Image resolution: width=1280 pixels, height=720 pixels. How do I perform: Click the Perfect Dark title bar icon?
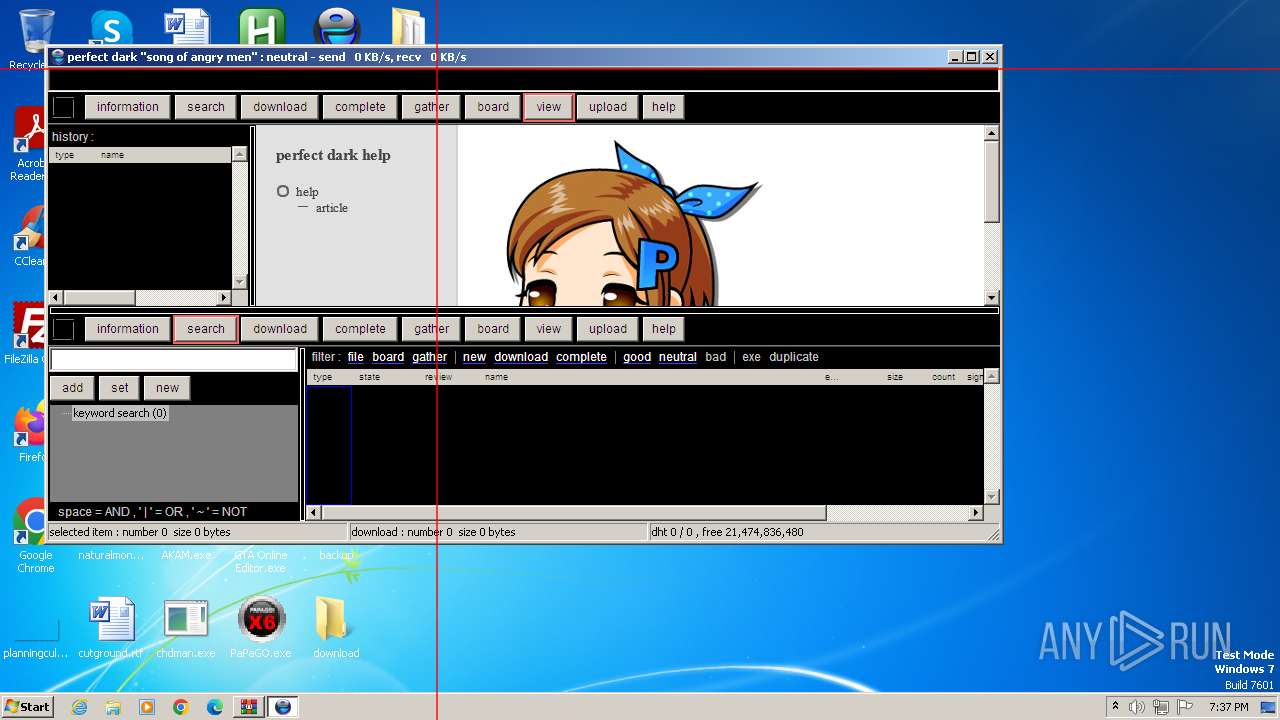58,57
